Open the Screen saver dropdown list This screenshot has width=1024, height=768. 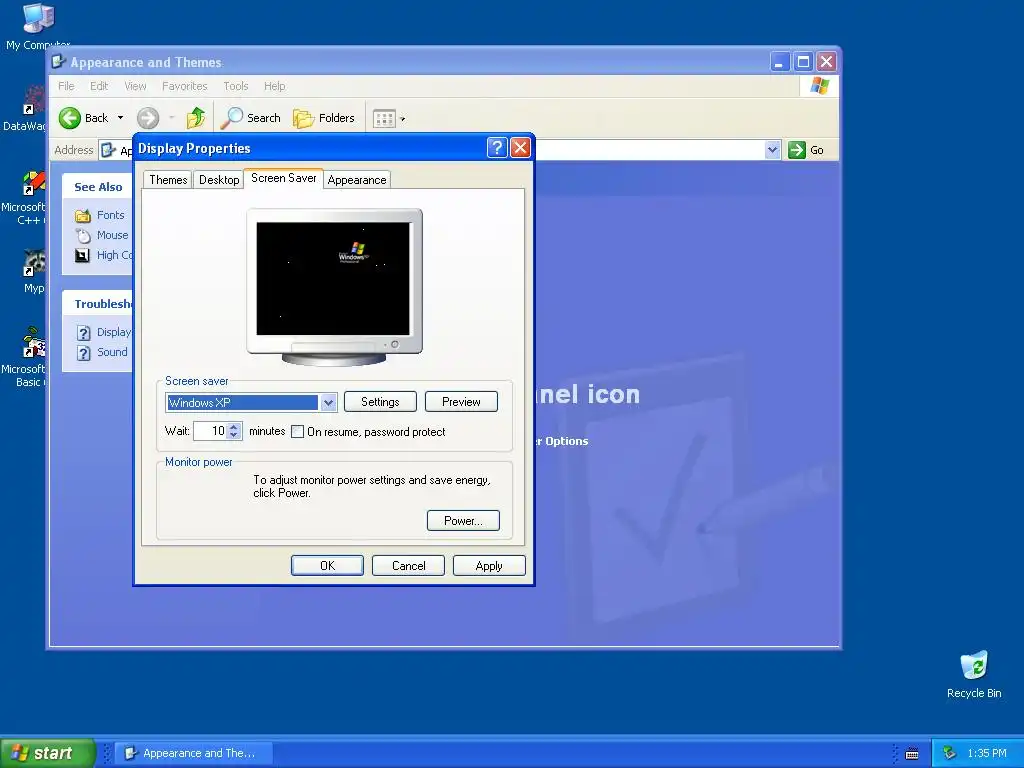pyautogui.click(x=328, y=403)
